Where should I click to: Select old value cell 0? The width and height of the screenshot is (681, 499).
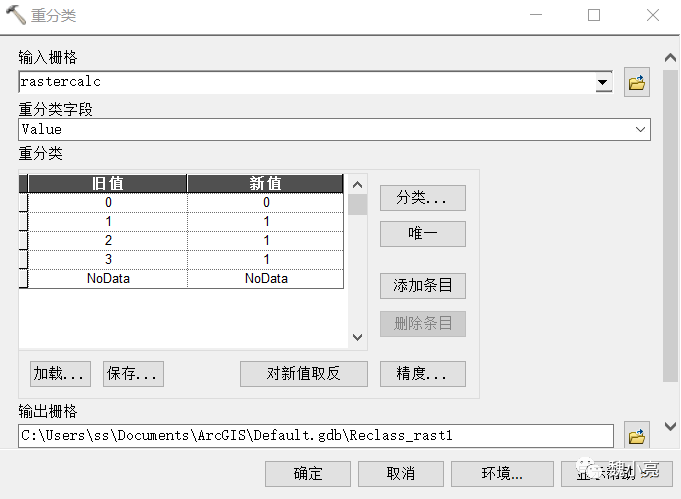pos(108,202)
